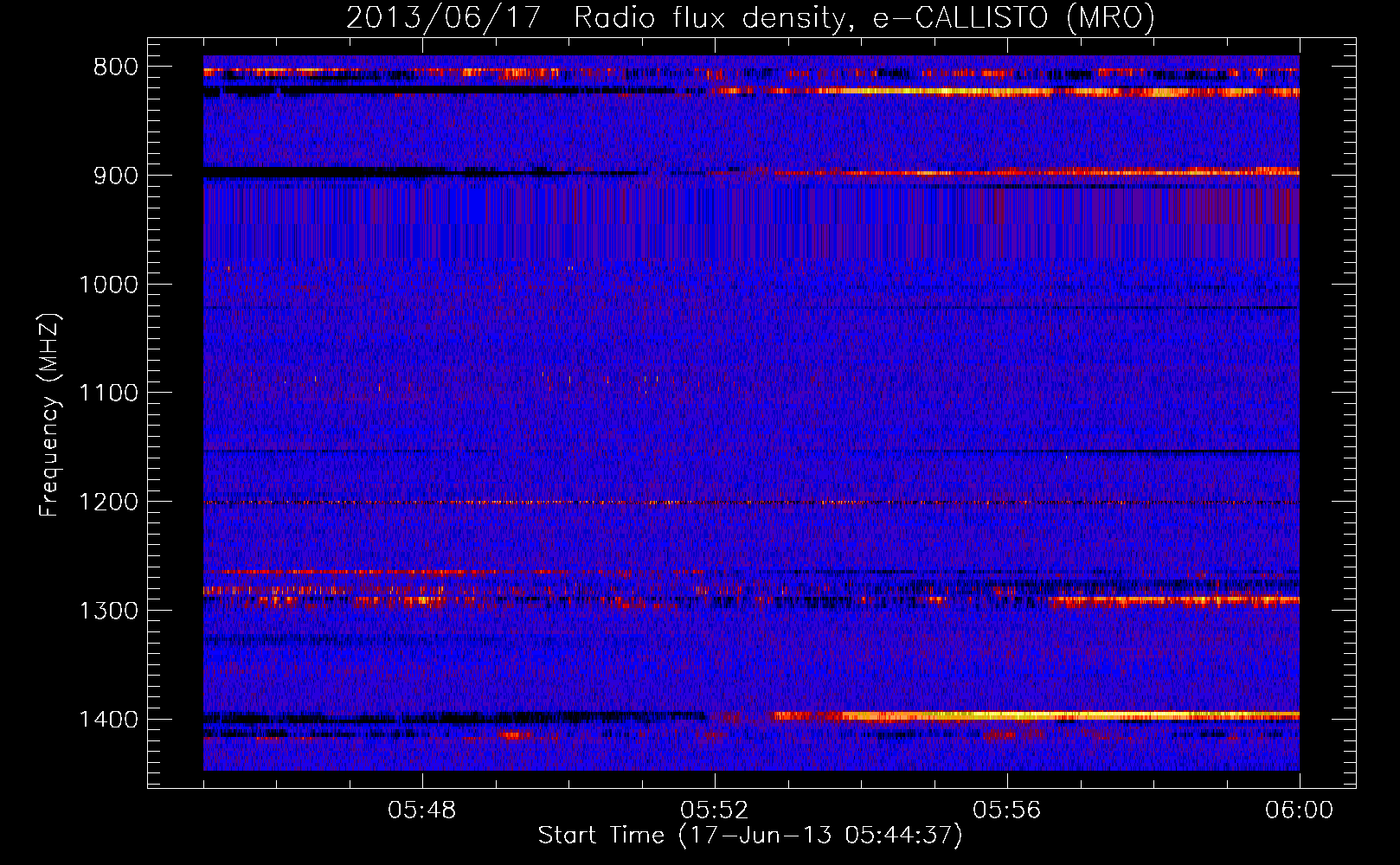Image resolution: width=1400 pixels, height=865 pixels.
Task: Click the 'Frequency (MHZ)' axis label
Action: [x=49, y=415]
